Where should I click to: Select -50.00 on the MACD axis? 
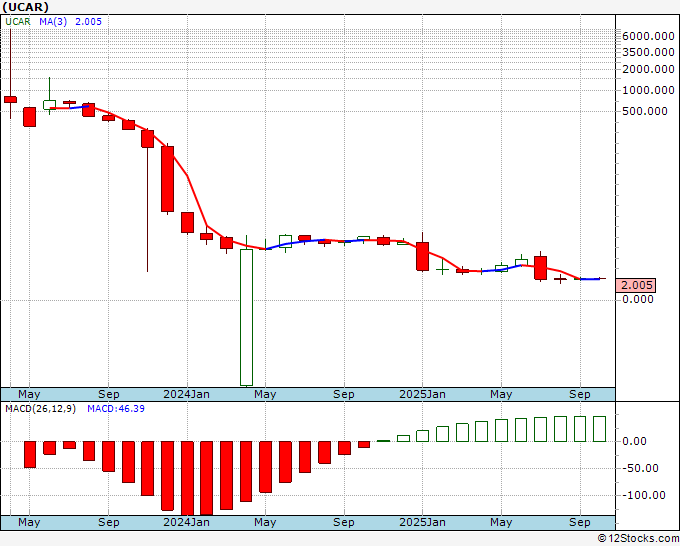point(640,468)
